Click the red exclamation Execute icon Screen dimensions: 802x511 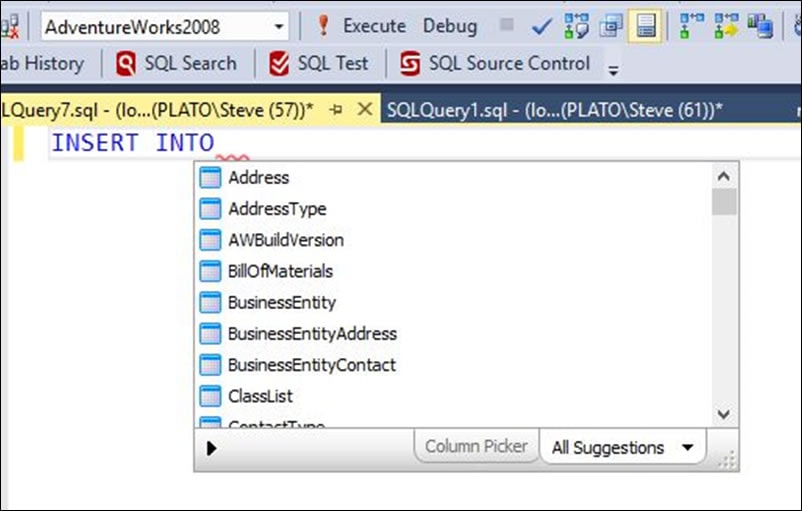tap(323, 26)
